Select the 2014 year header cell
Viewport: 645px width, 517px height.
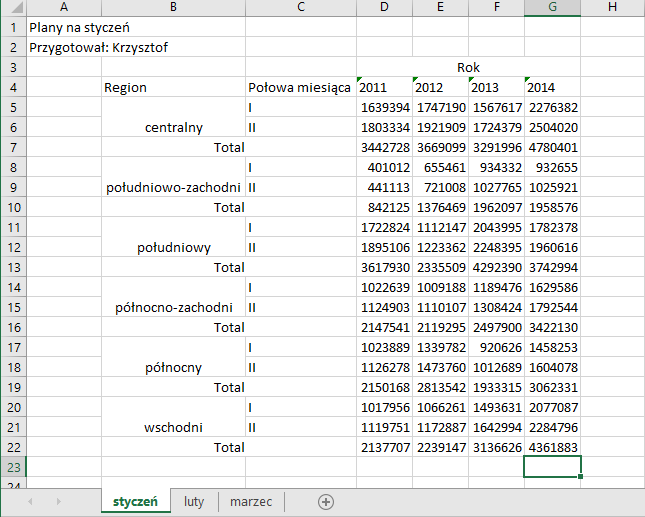552,87
